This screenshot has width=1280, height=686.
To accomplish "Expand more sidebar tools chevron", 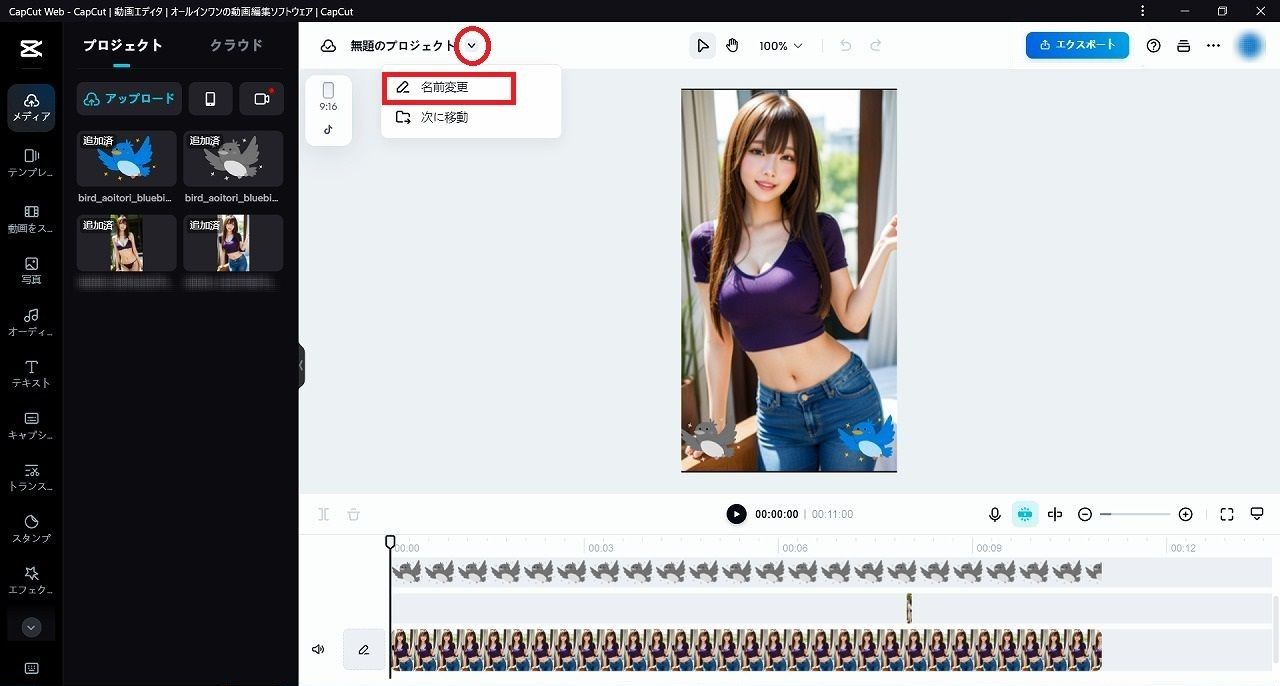I will pyautogui.click(x=31, y=627).
